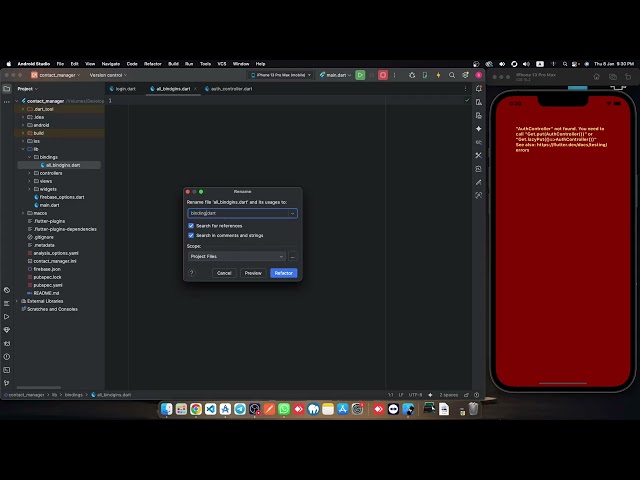640x480 pixels.
Task: Open the pink user account avatar
Action: click(478, 75)
